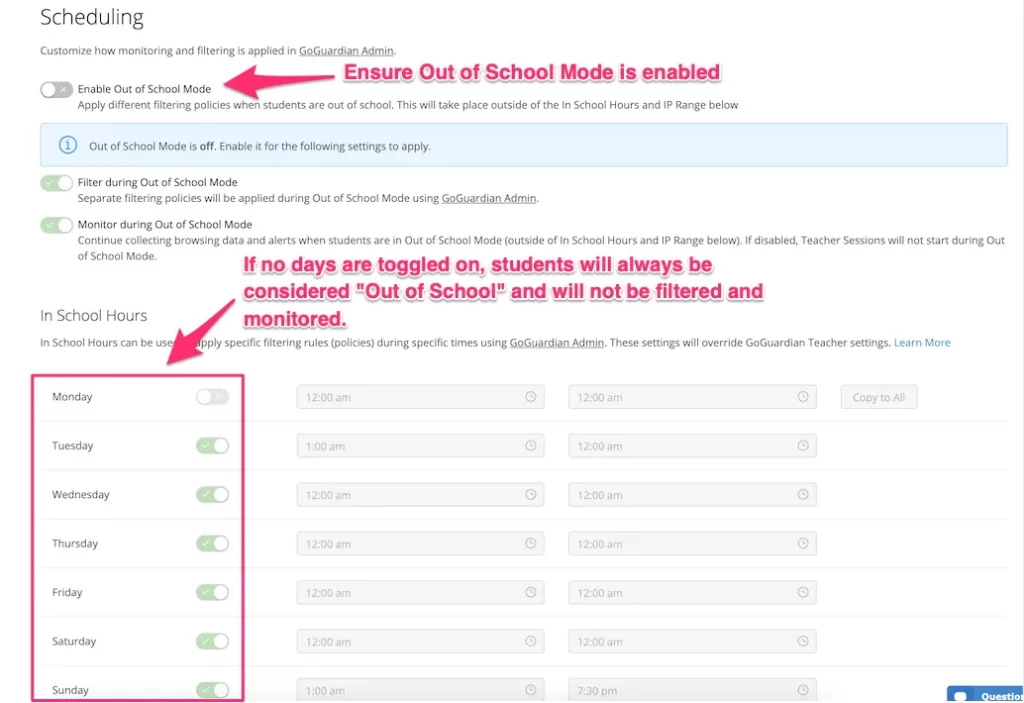Enable Out of School Mode toggle

click(56, 90)
